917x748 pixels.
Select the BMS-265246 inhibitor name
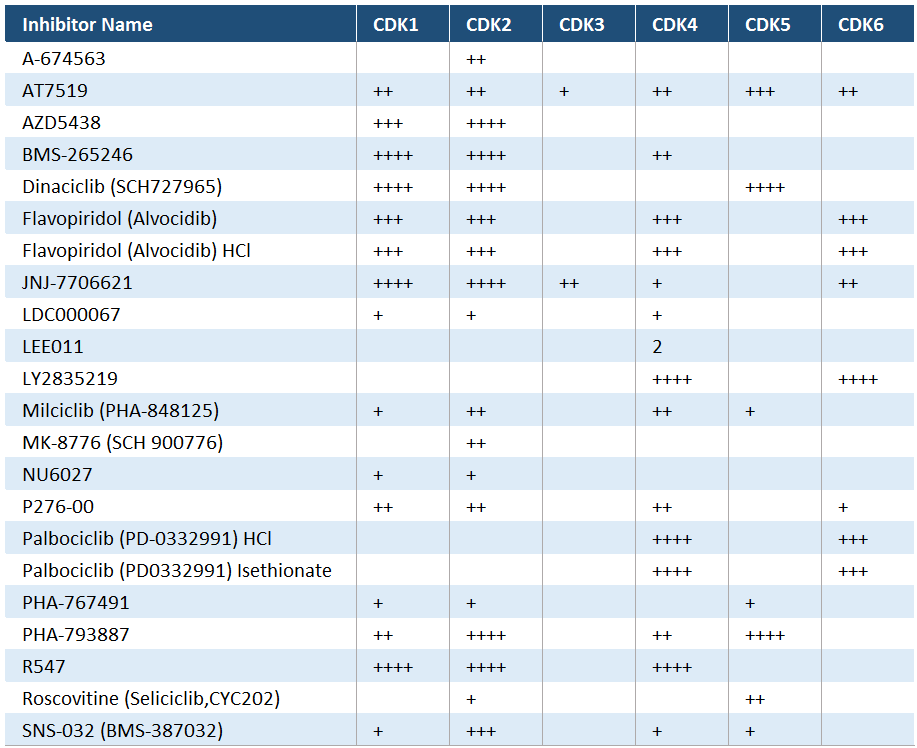pos(77,154)
